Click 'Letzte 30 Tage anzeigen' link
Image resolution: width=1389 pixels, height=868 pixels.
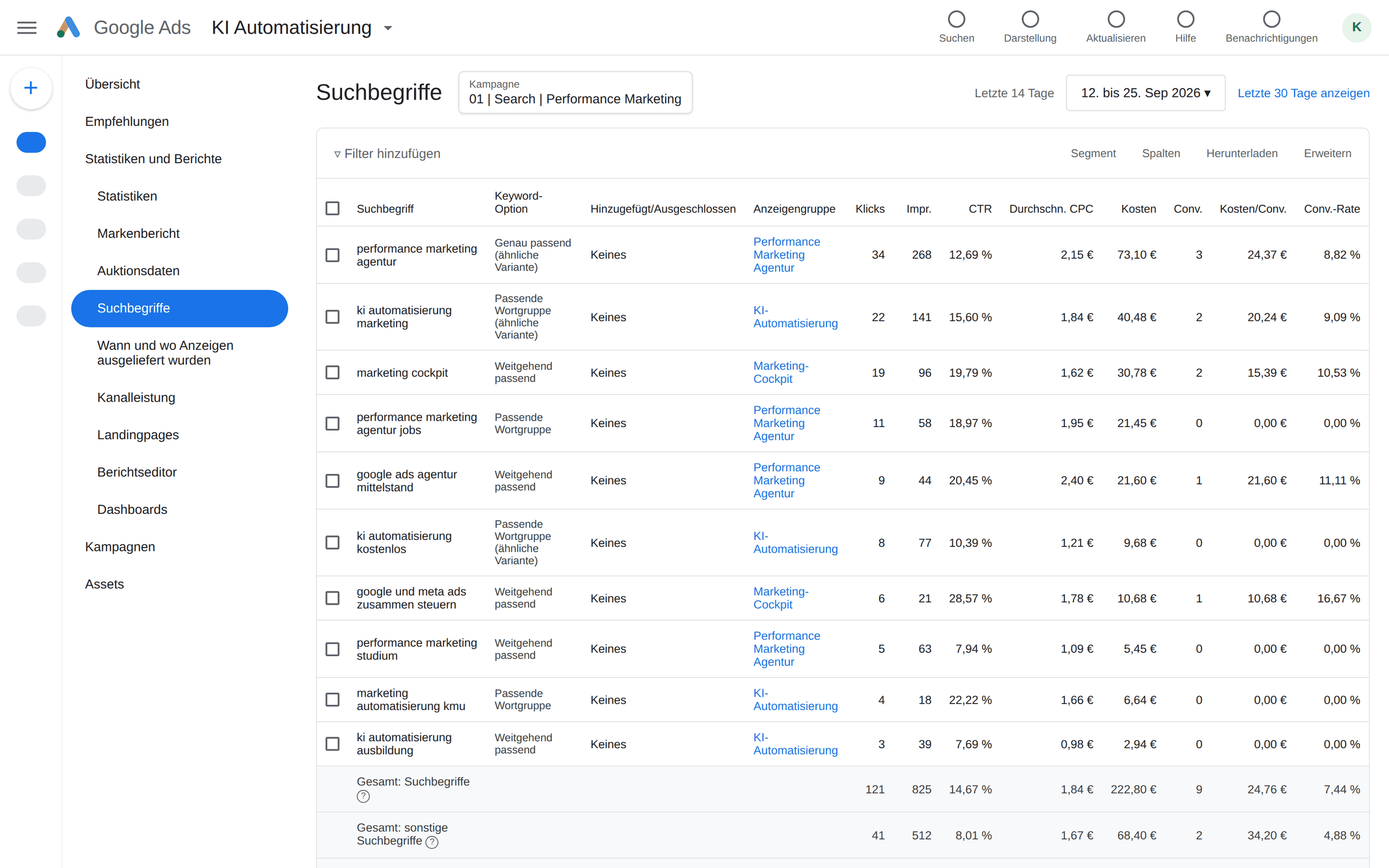[1303, 93]
